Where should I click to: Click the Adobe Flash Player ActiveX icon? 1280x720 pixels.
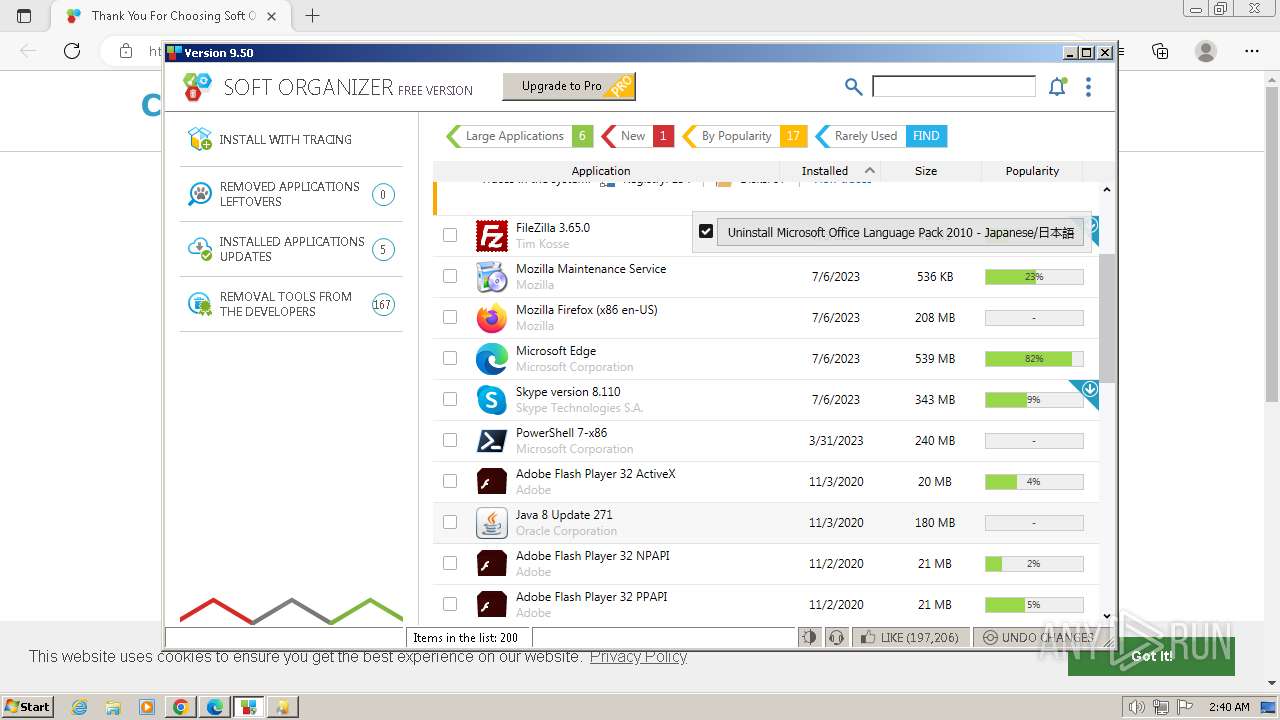(491, 482)
